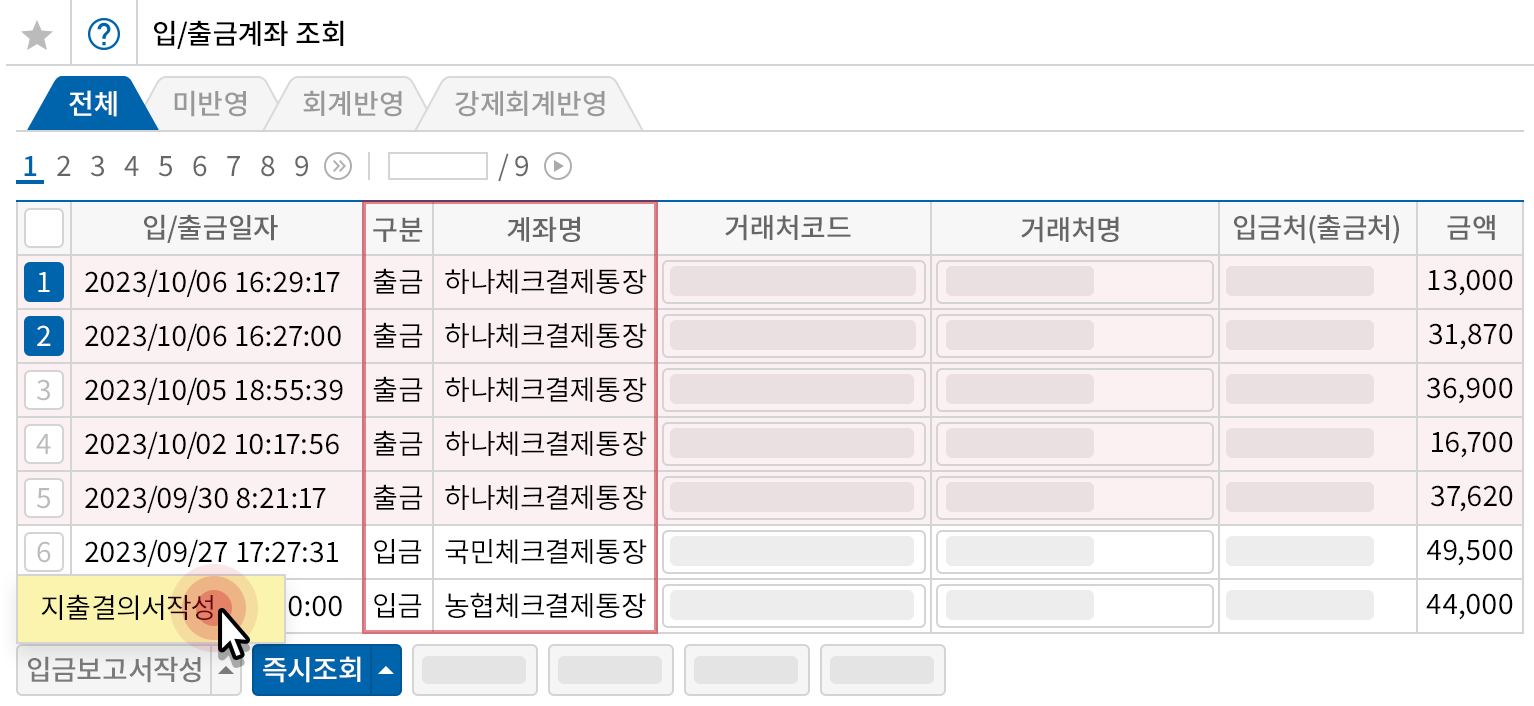Sort by the 금액 column header
Viewport: 1534px width, 706px height.
[1471, 229]
